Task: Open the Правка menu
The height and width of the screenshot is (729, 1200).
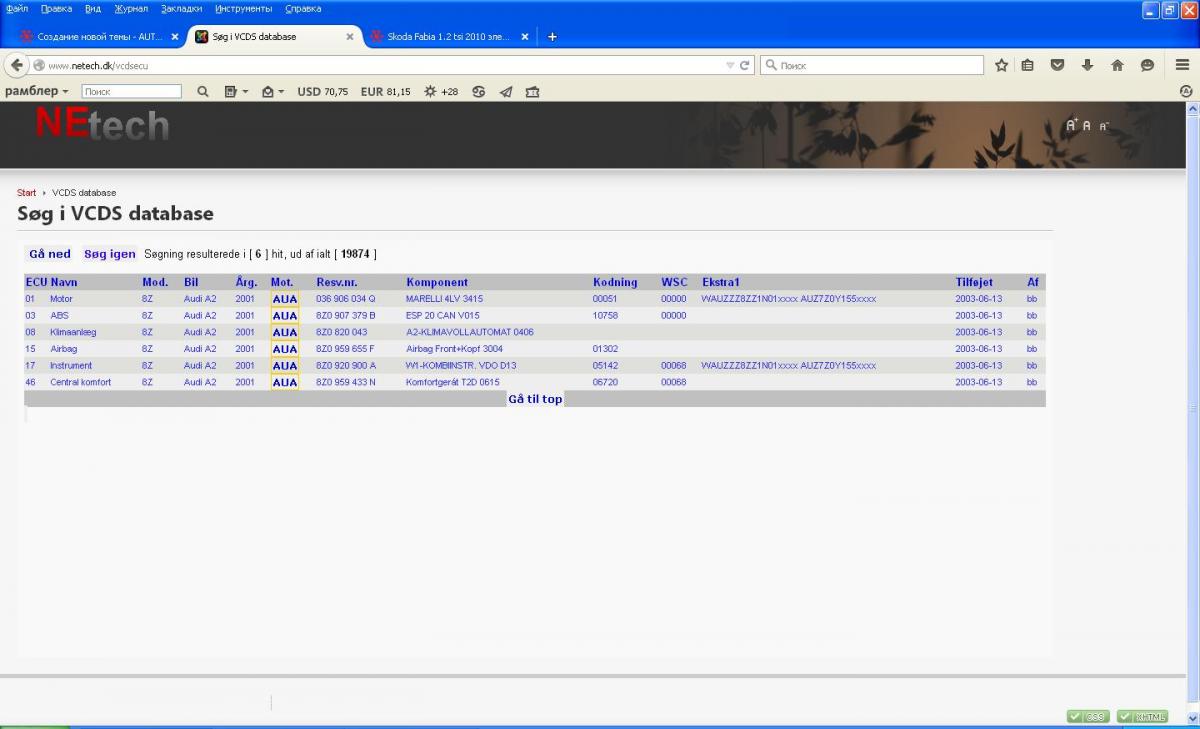Action: (x=56, y=9)
